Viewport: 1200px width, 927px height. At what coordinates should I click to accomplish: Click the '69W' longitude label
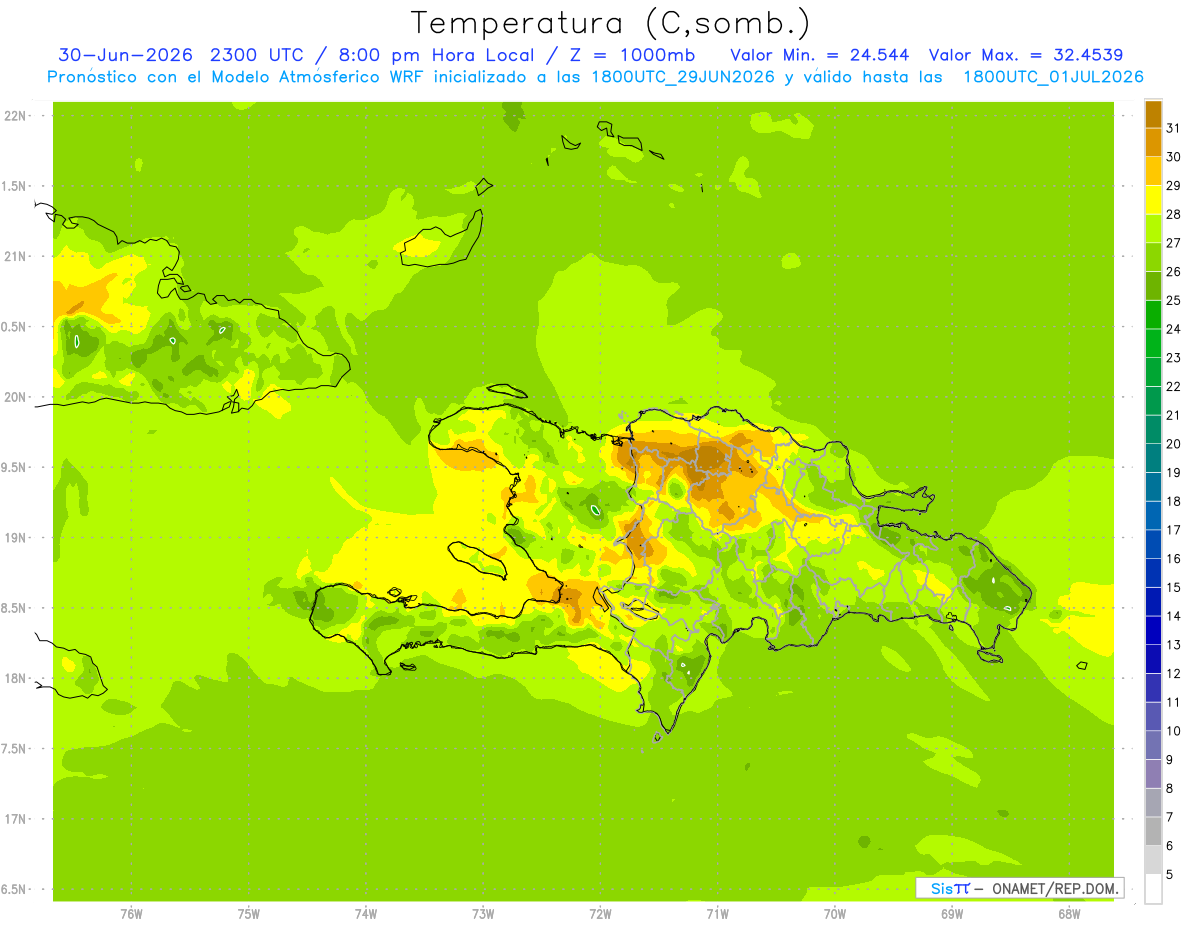click(952, 914)
